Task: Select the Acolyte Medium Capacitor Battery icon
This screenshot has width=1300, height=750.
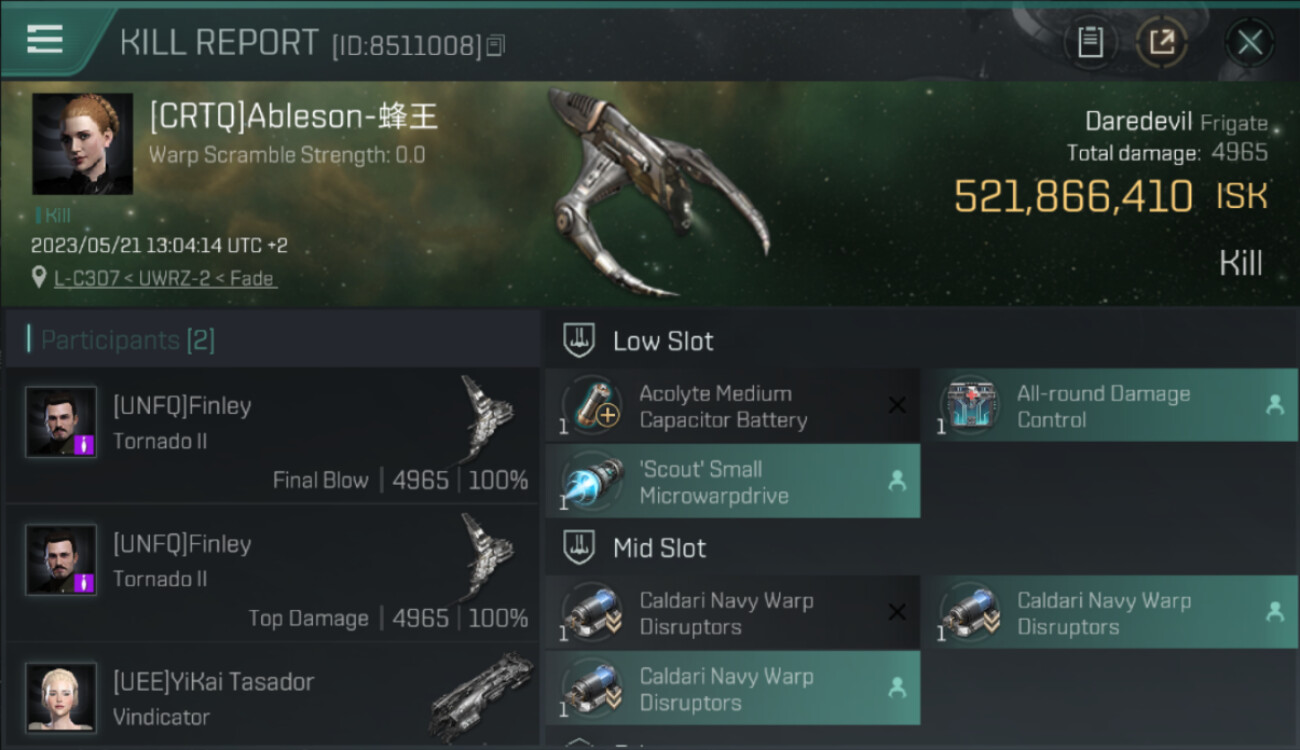Action: [591, 405]
